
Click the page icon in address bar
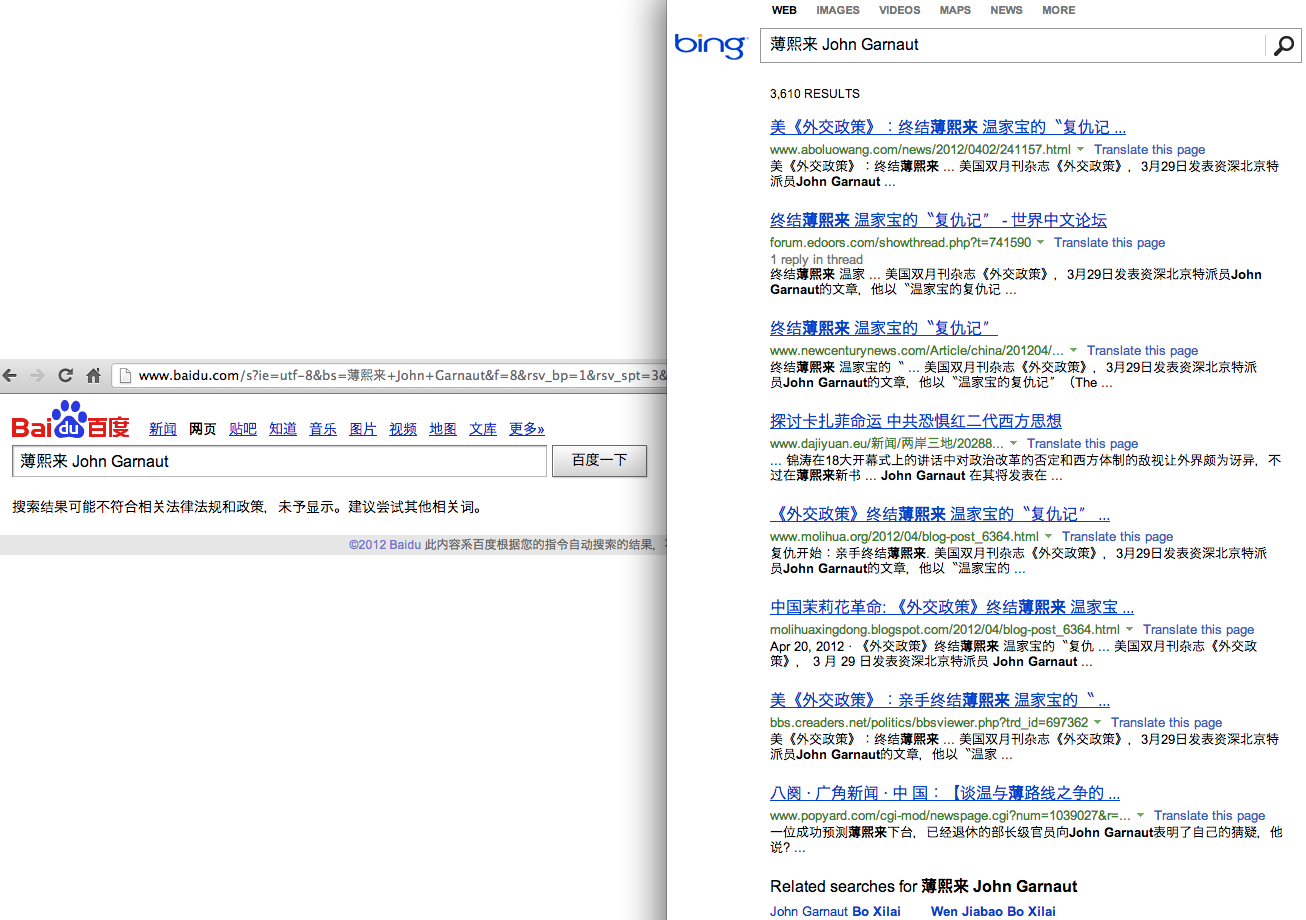tap(125, 376)
